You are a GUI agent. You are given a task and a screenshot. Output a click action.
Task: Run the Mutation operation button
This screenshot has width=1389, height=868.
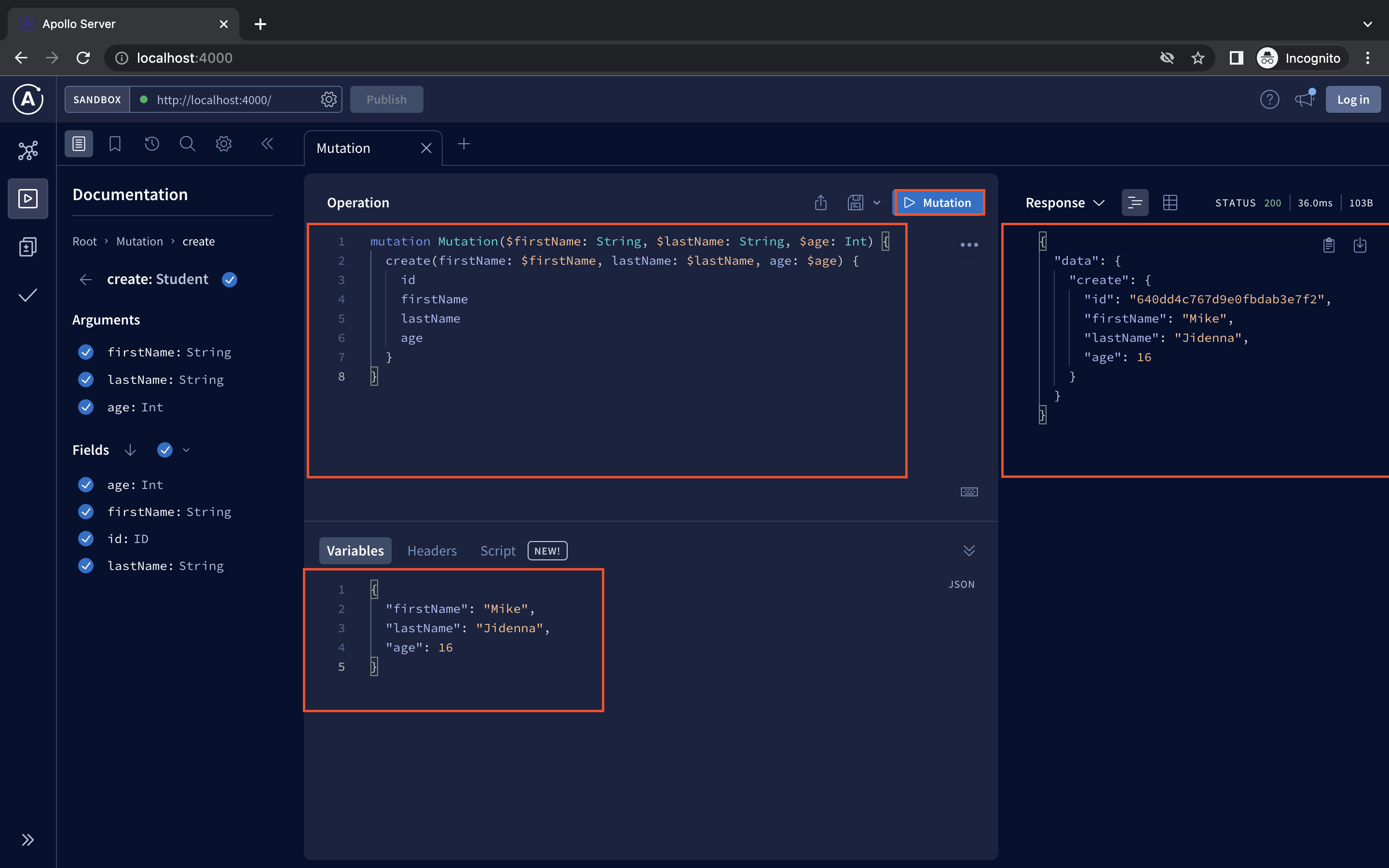939,203
